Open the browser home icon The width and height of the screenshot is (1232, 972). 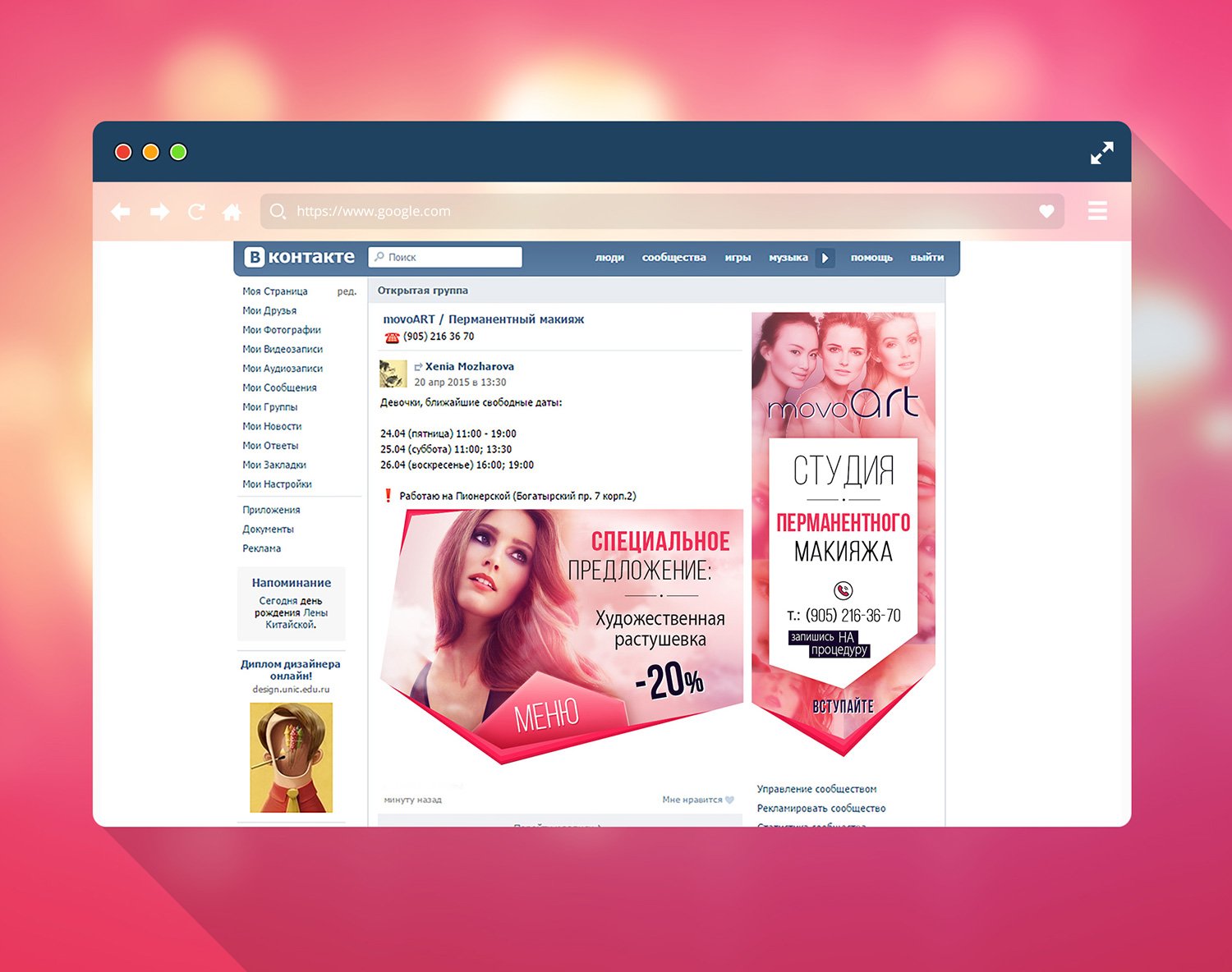tap(232, 212)
